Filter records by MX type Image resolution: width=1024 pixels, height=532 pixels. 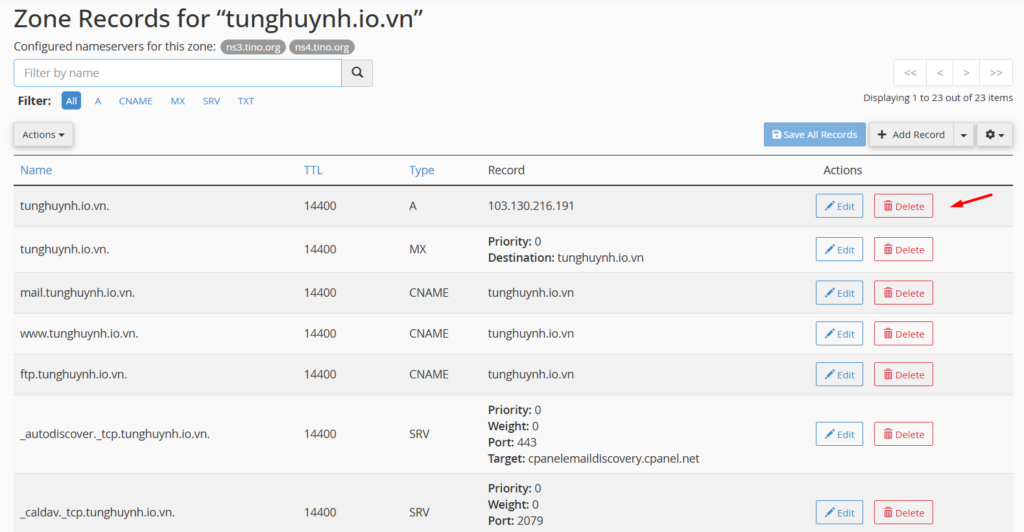pos(178,101)
